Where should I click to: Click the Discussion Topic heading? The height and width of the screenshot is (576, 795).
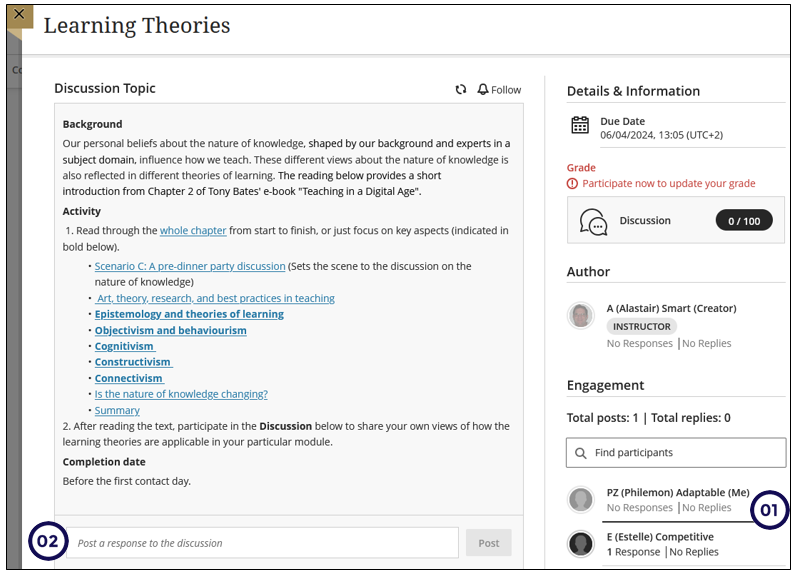click(105, 88)
